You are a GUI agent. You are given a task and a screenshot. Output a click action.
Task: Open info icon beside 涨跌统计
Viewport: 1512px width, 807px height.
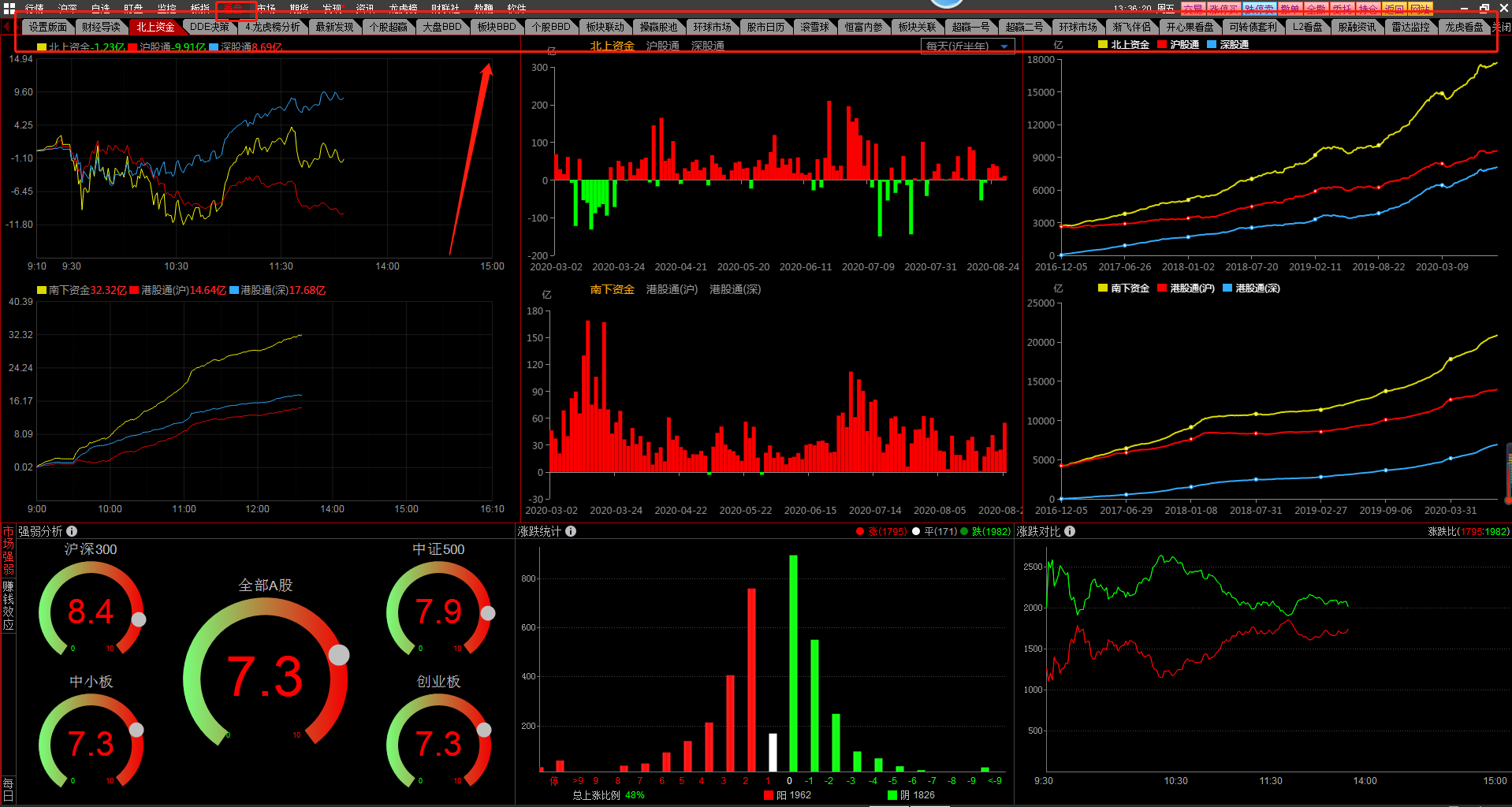571,531
